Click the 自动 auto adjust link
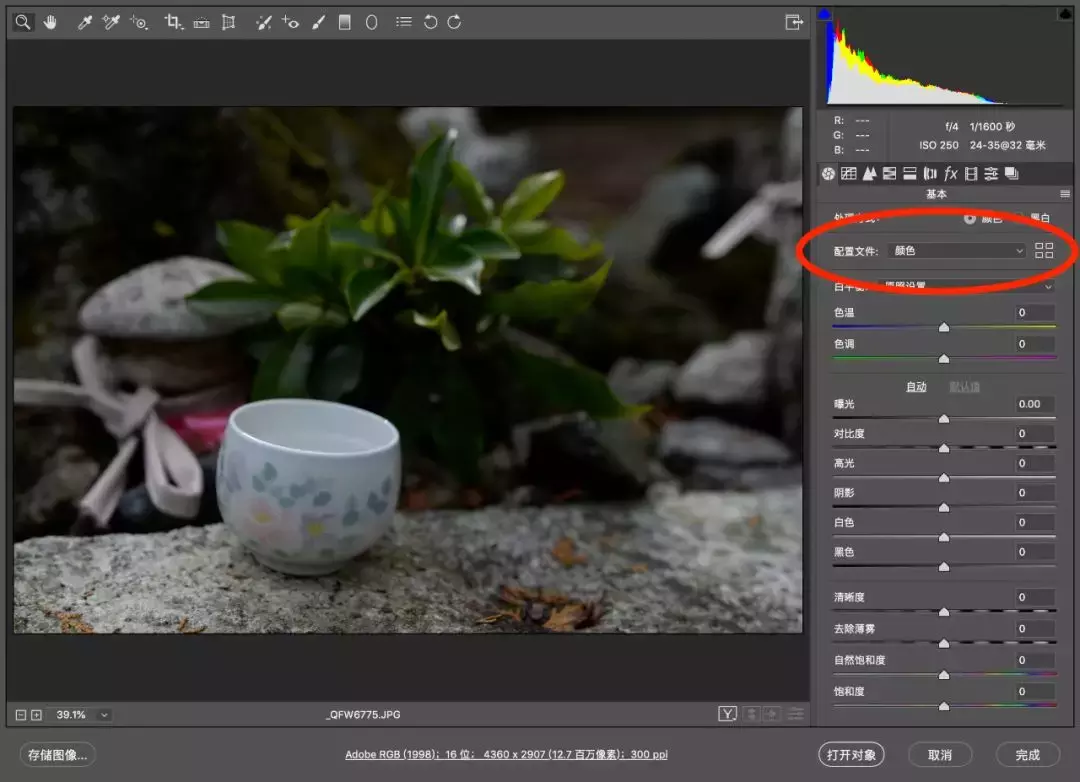Image resolution: width=1080 pixels, height=782 pixels. (x=916, y=387)
